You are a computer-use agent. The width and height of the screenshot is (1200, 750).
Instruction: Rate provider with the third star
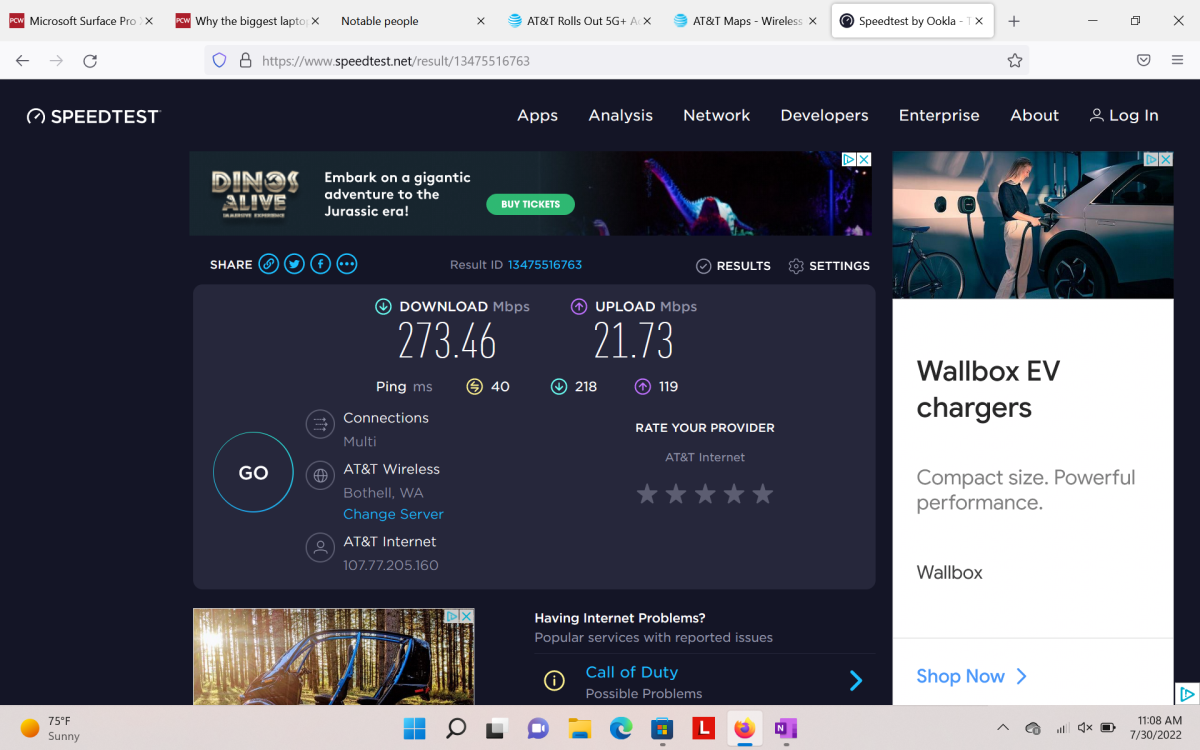(705, 493)
